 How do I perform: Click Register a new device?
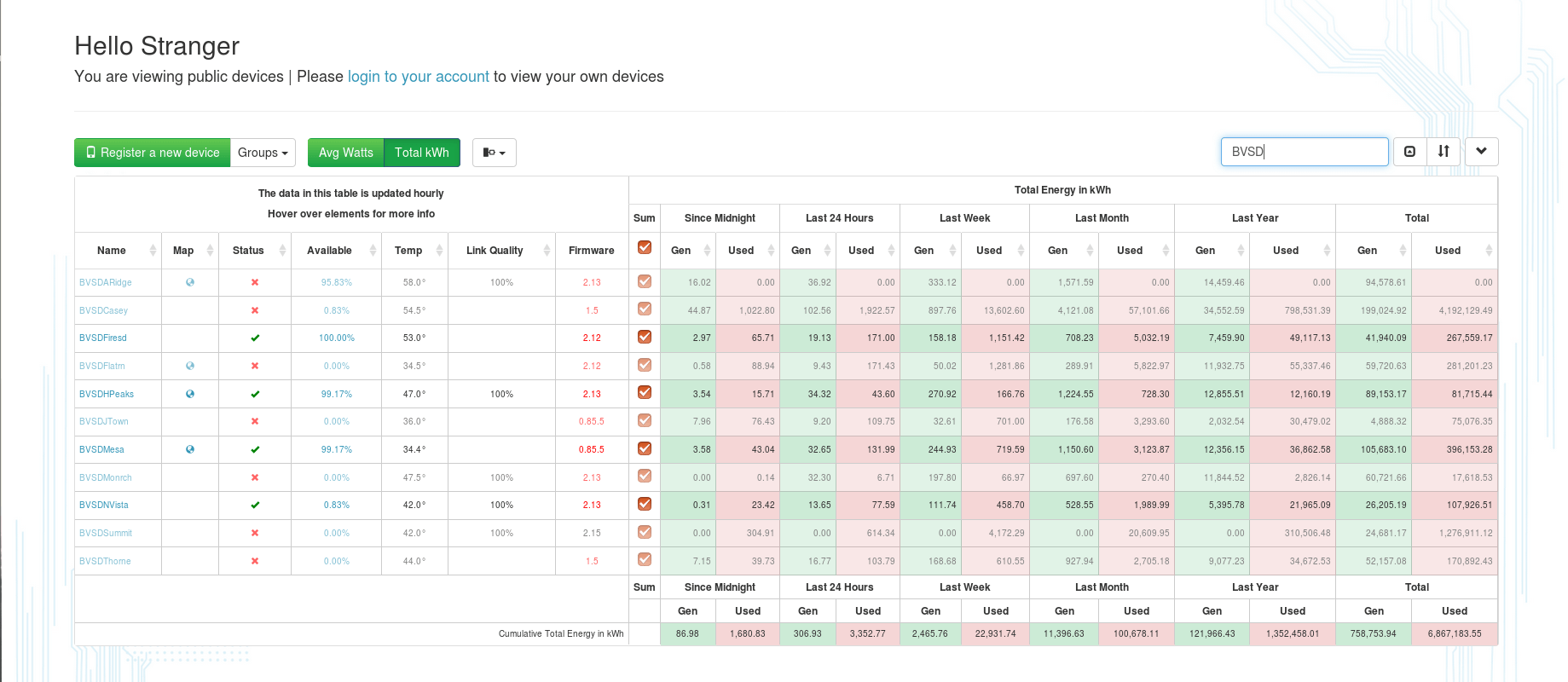coord(153,153)
